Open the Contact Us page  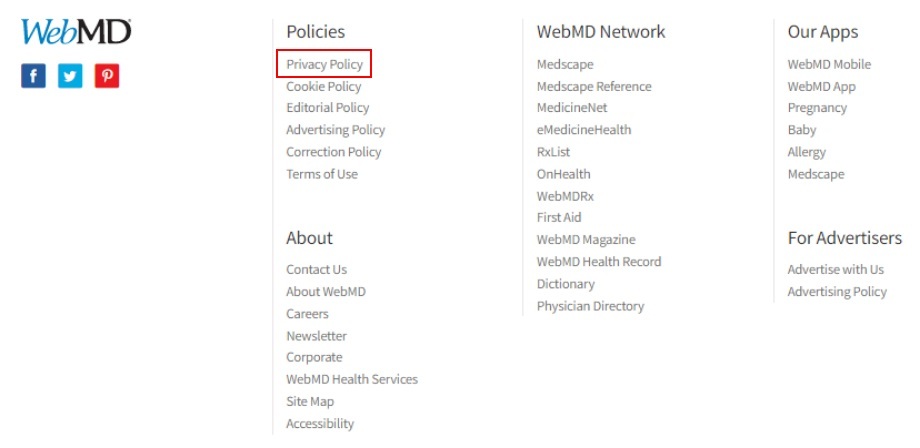316,270
